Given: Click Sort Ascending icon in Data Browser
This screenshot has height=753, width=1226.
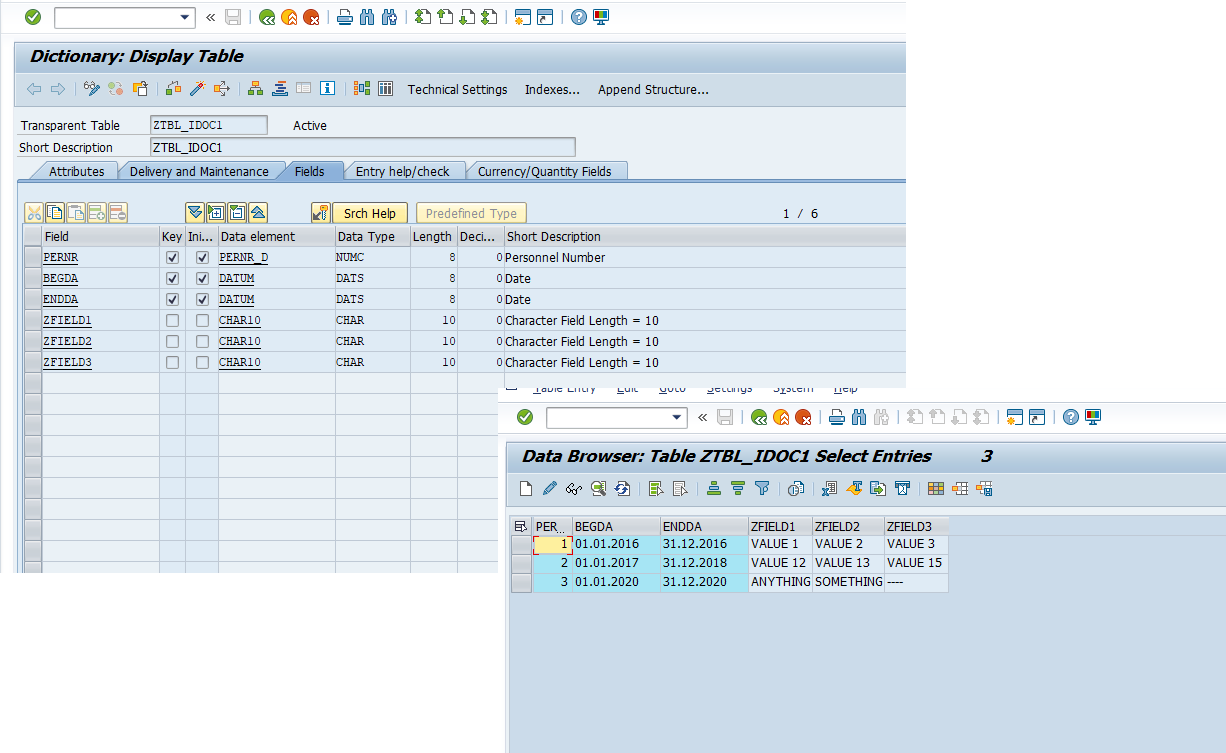Looking at the screenshot, I should pyautogui.click(x=714, y=489).
